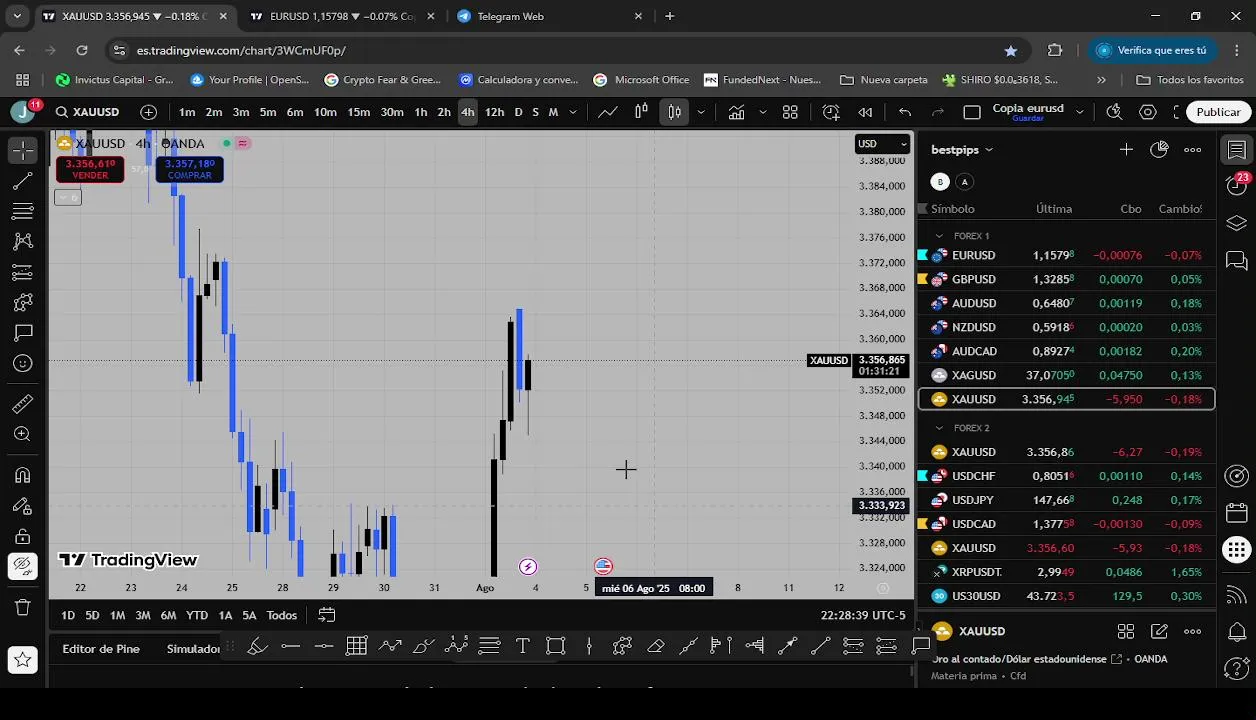Toggle hide all drawings eye icon
The height and width of the screenshot is (720, 1256).
(x=23, y=566)
